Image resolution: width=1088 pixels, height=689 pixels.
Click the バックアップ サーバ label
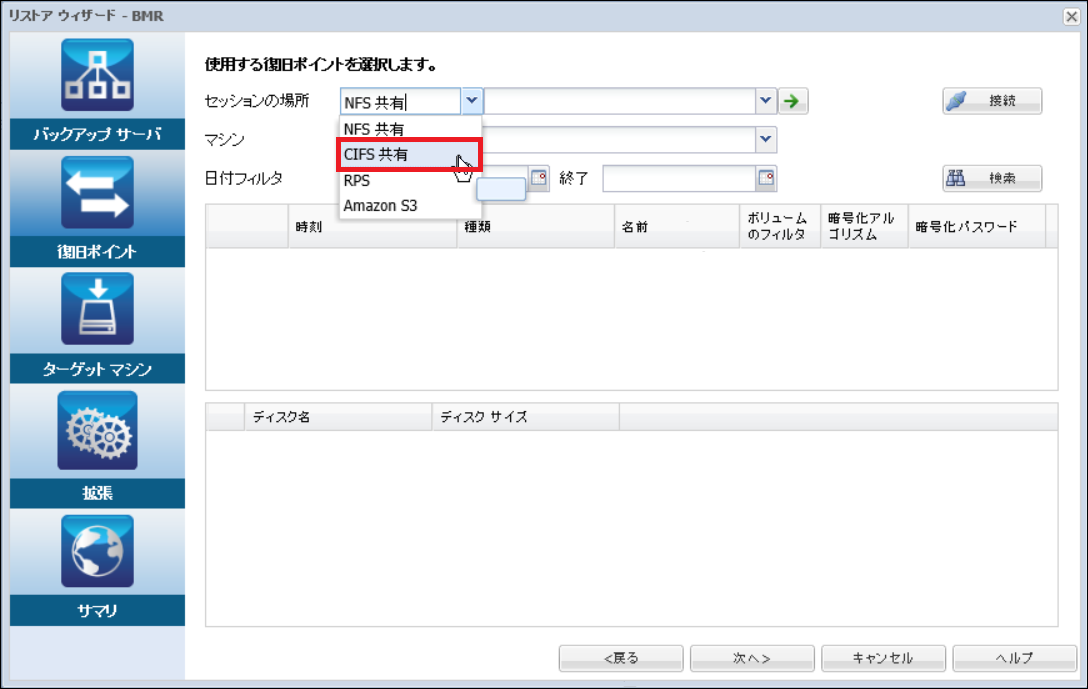(97, 134)
